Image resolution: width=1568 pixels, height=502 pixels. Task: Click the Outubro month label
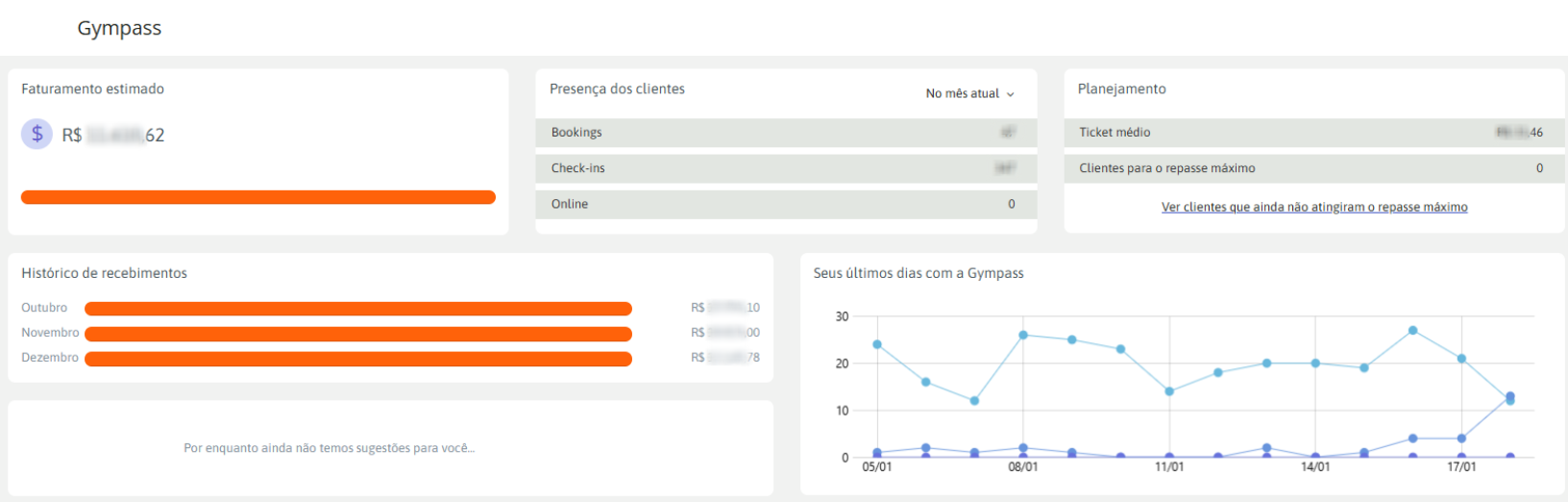coord(44,308)
